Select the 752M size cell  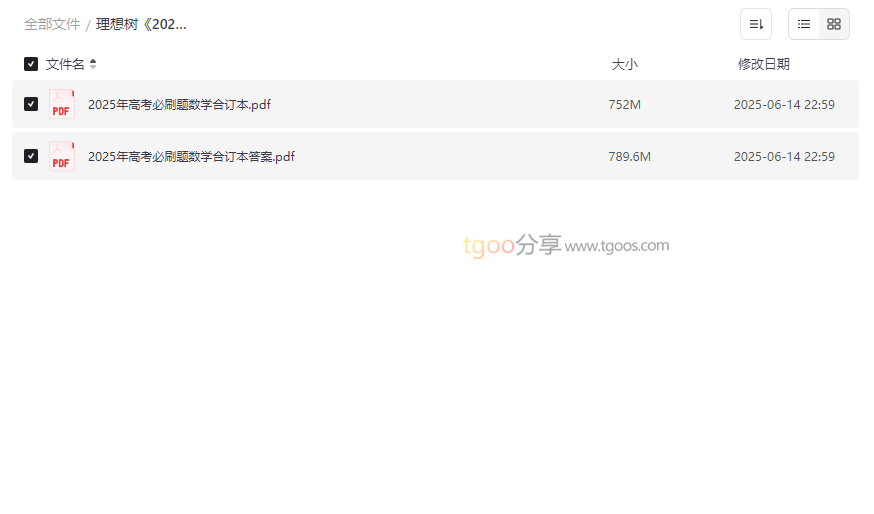pos(624,105)
